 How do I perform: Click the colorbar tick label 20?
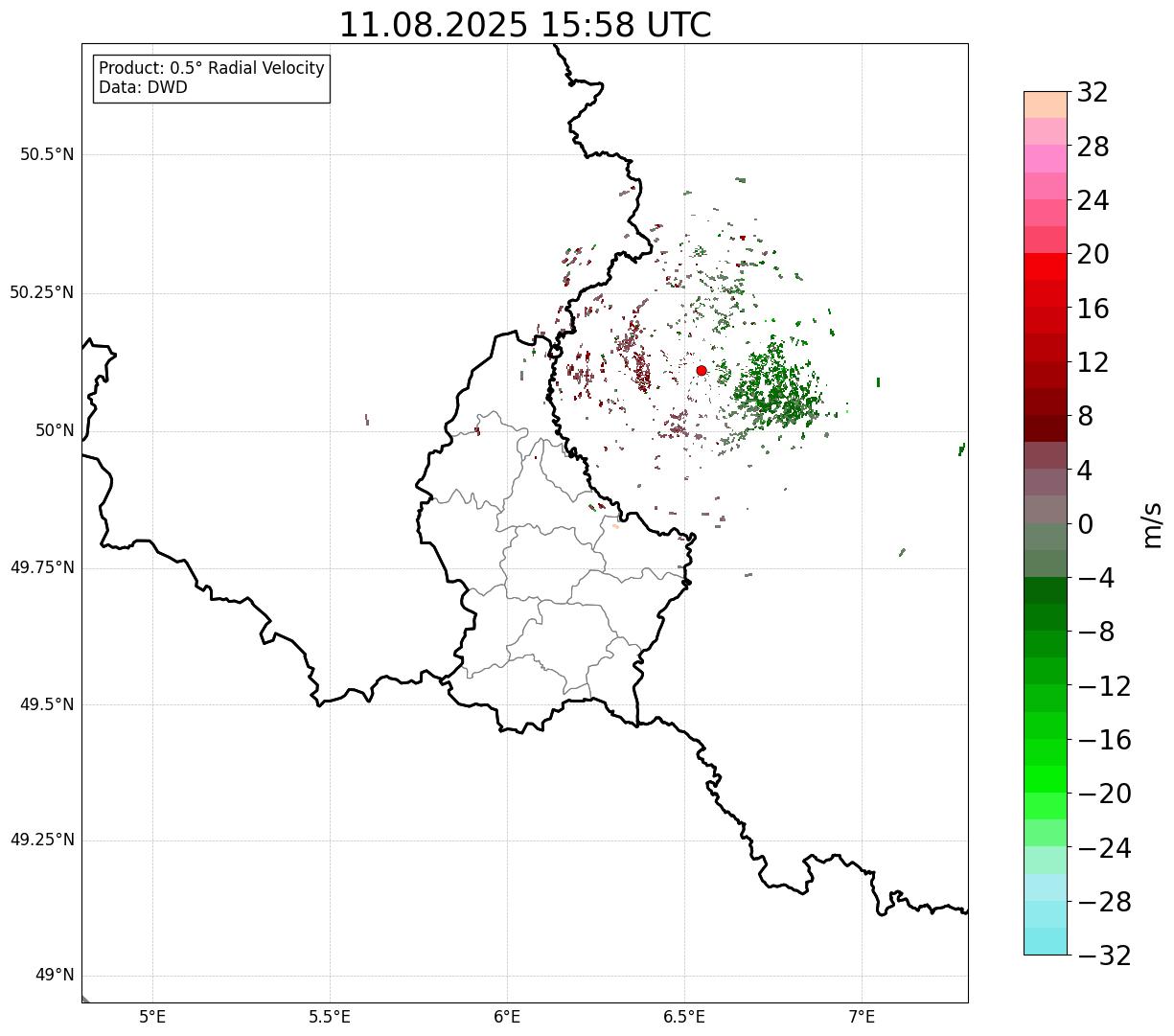(x=1093, y=255)
